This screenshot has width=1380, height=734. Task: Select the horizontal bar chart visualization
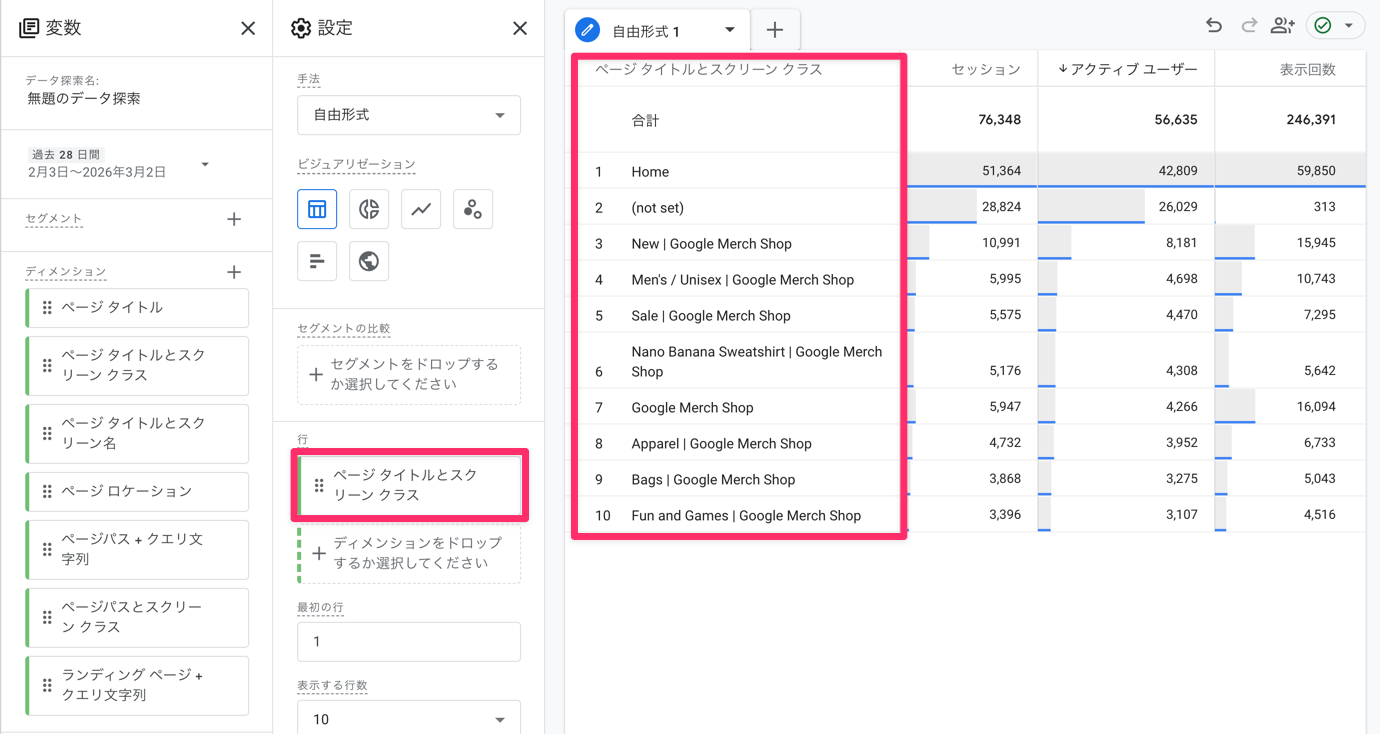coord(317,261)
